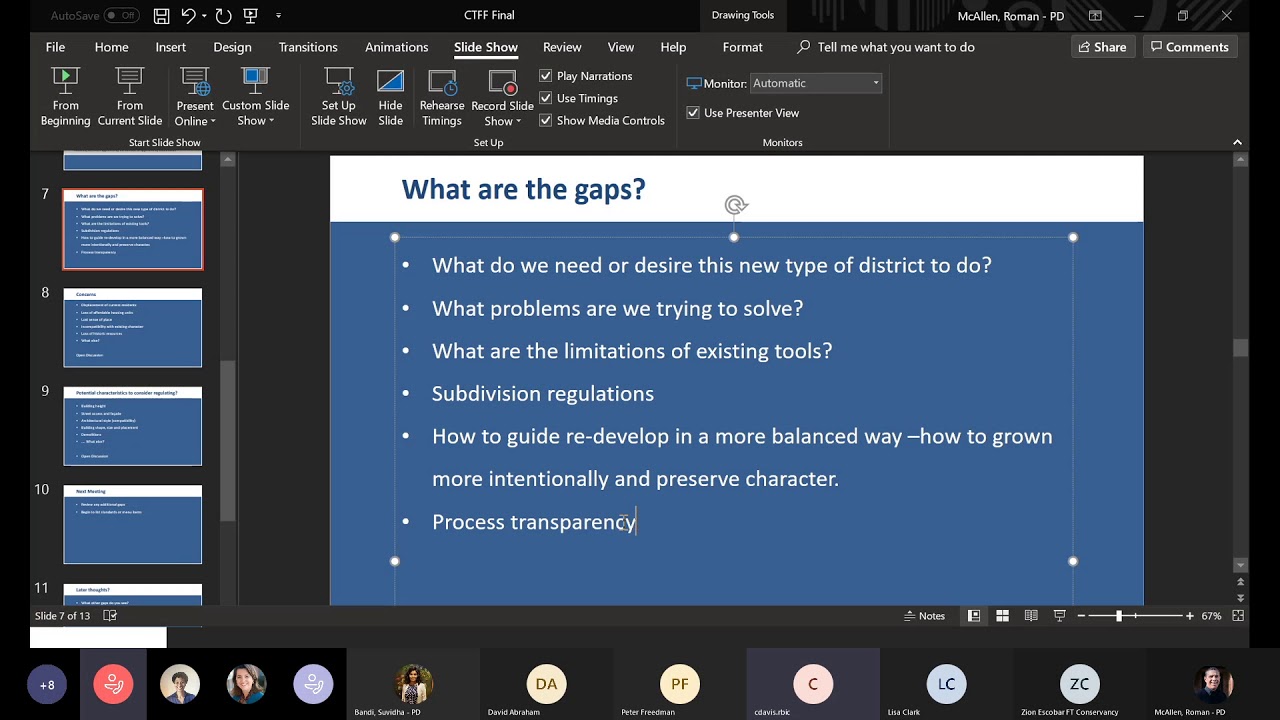Click the Share button
Screen dimensions: 1280x720
(1101, 47)
